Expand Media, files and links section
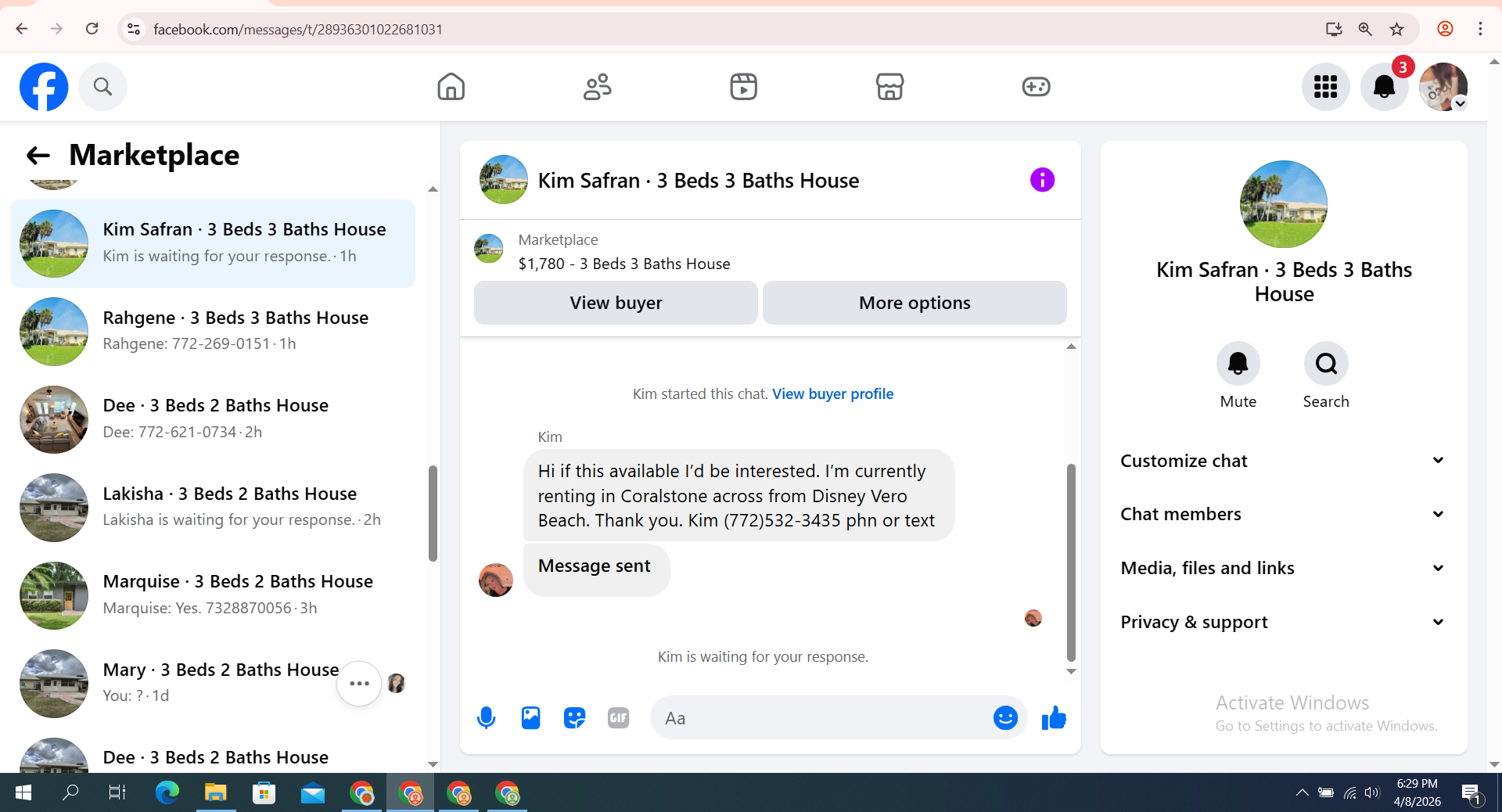The width and height of the screenshot is (1502, 812). point(1283,568)
